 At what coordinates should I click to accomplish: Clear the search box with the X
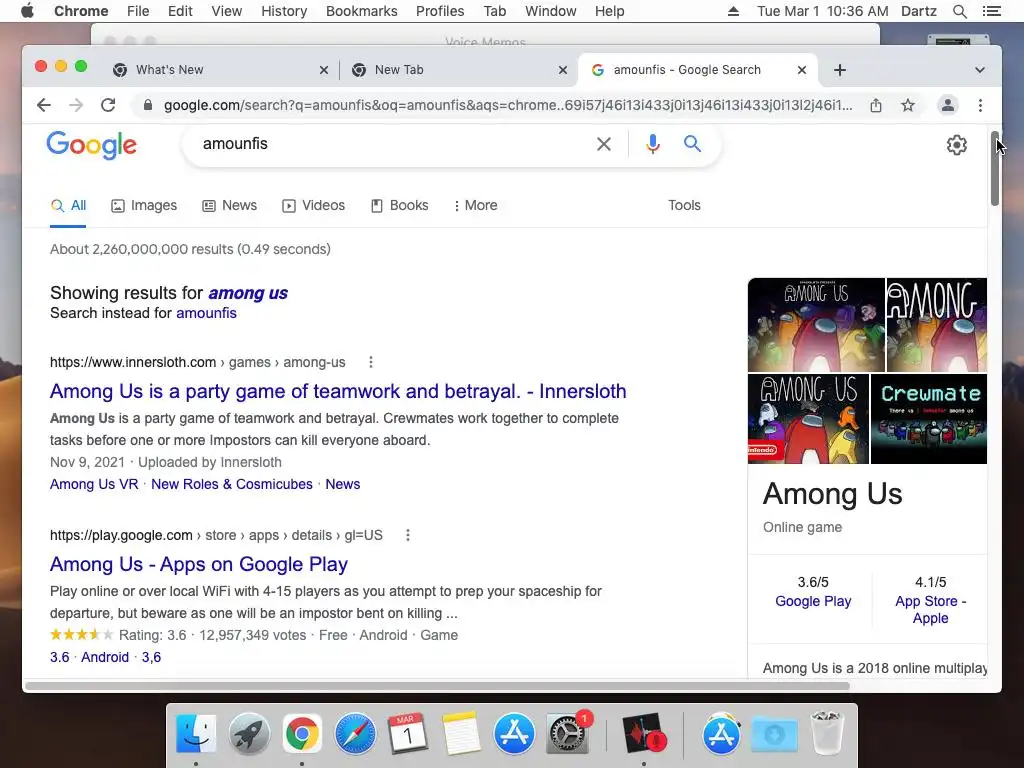(x=604, y=144)
